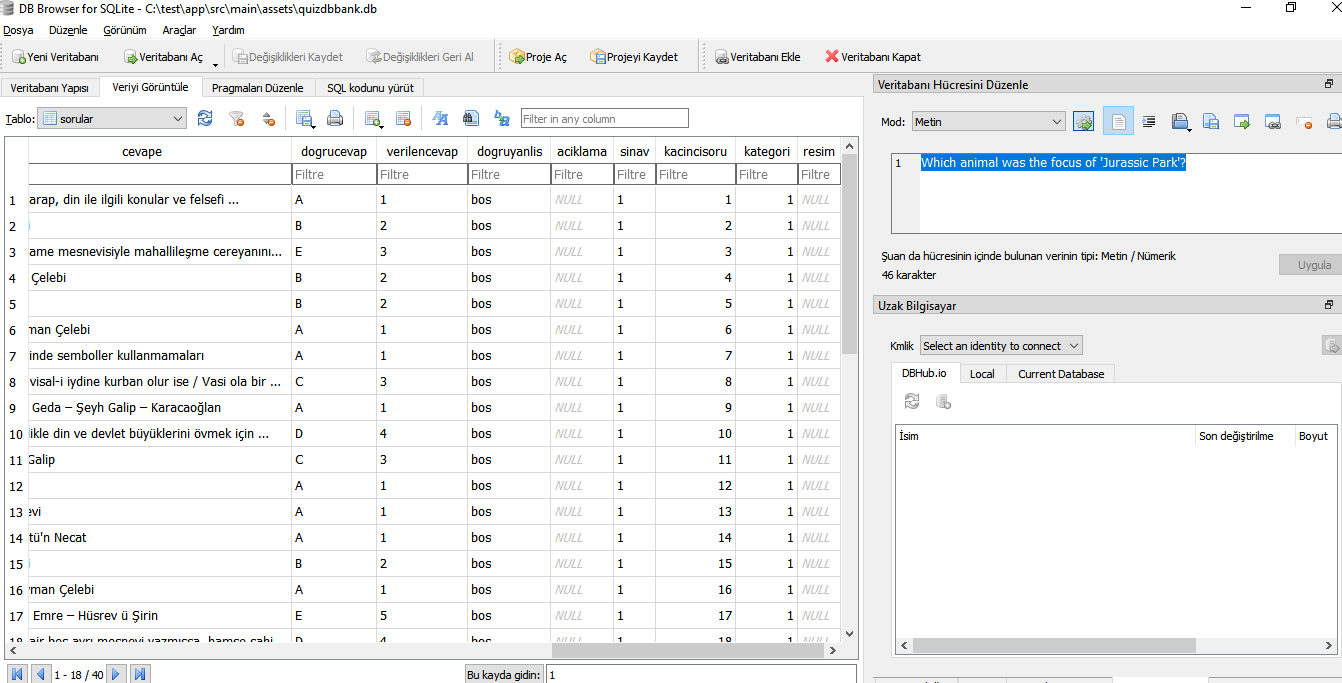Screen dimensions: 1342x683
Task: Click Veritabanı Aç toolbar button
Action: coord(163,57)
